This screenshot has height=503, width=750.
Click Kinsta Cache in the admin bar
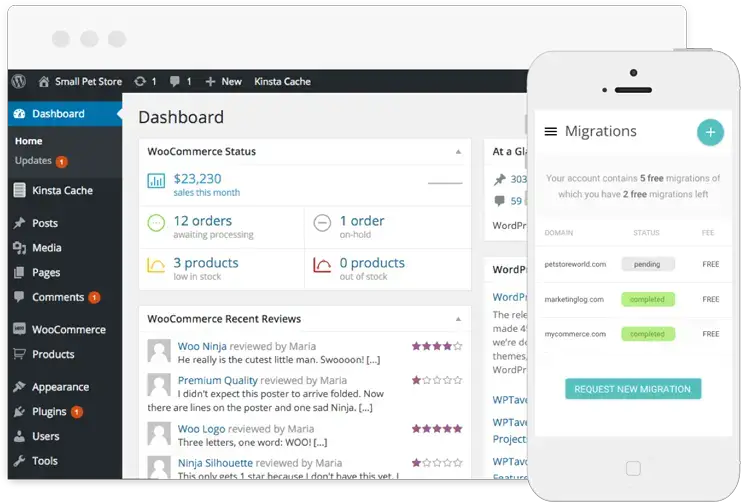click(x=282, y=82)
